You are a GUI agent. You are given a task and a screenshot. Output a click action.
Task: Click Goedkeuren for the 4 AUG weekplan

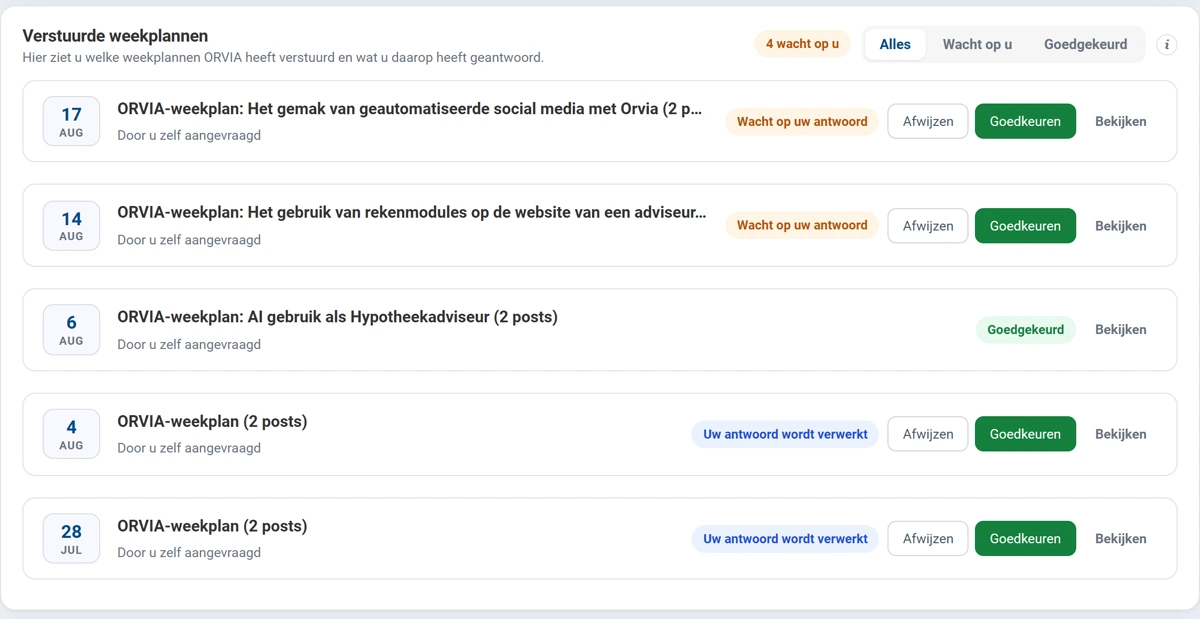(1025, 434)
